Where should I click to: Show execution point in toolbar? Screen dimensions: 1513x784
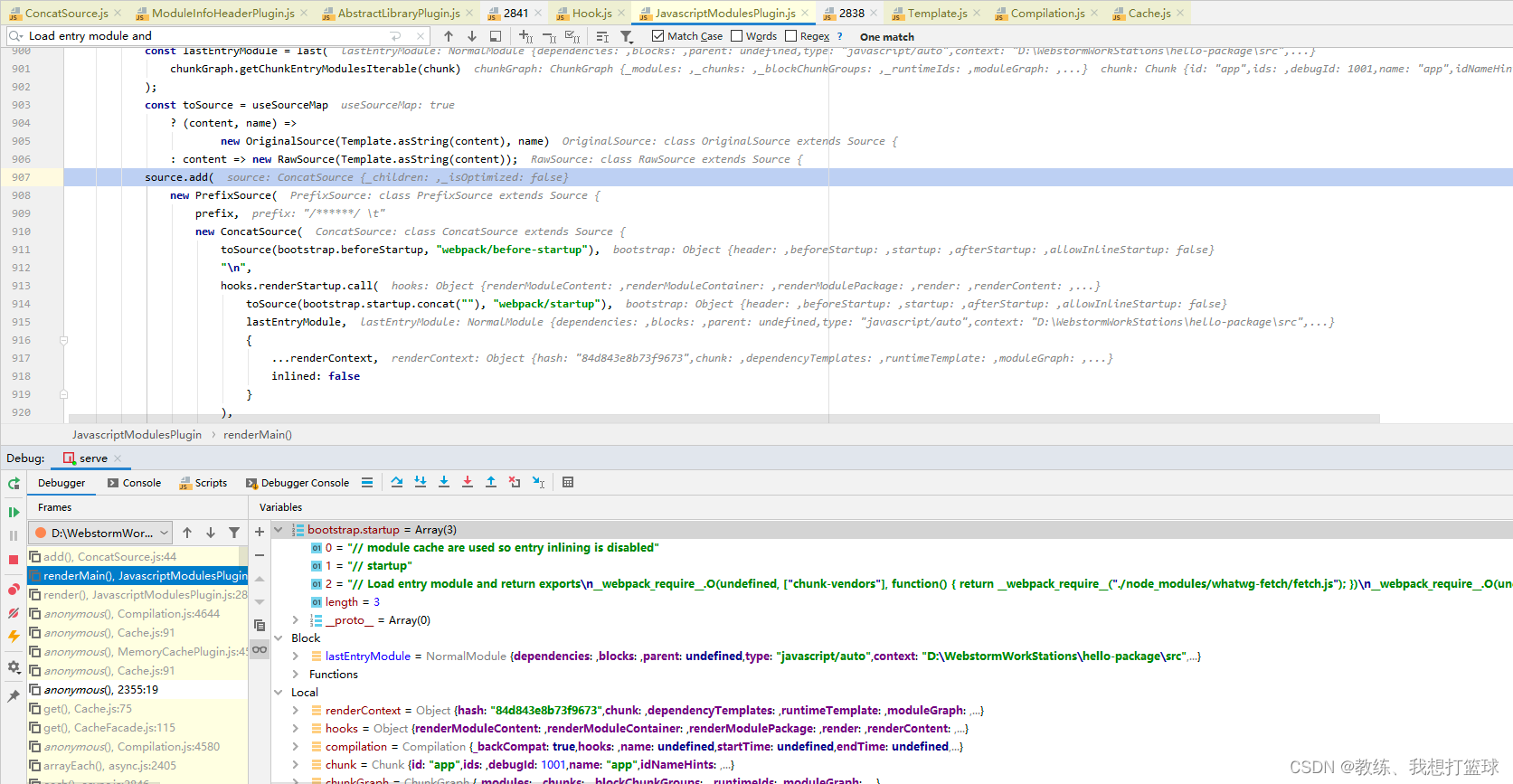pyautogui.click(x=367, y=483)
